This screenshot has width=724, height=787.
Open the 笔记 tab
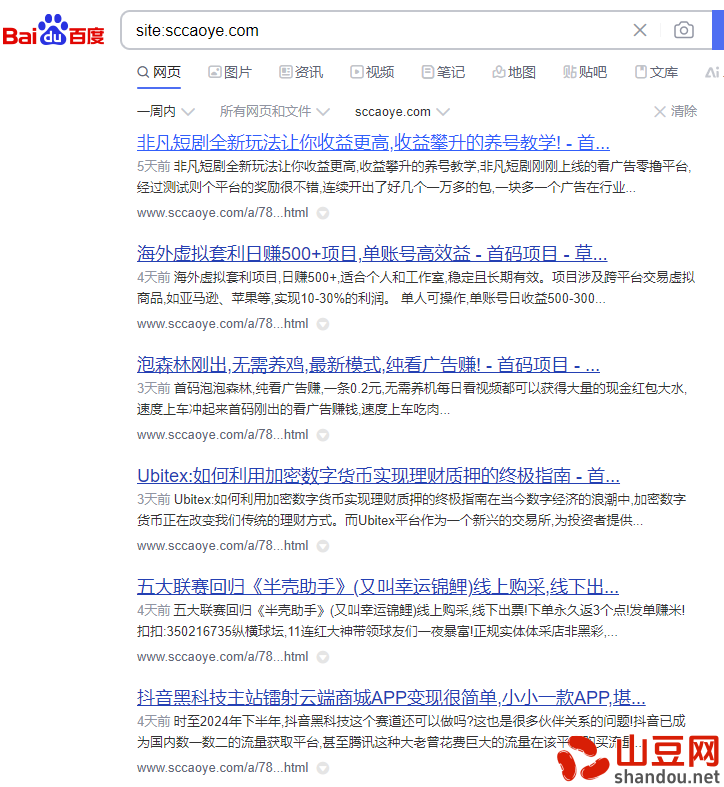(x=442, y=72)
